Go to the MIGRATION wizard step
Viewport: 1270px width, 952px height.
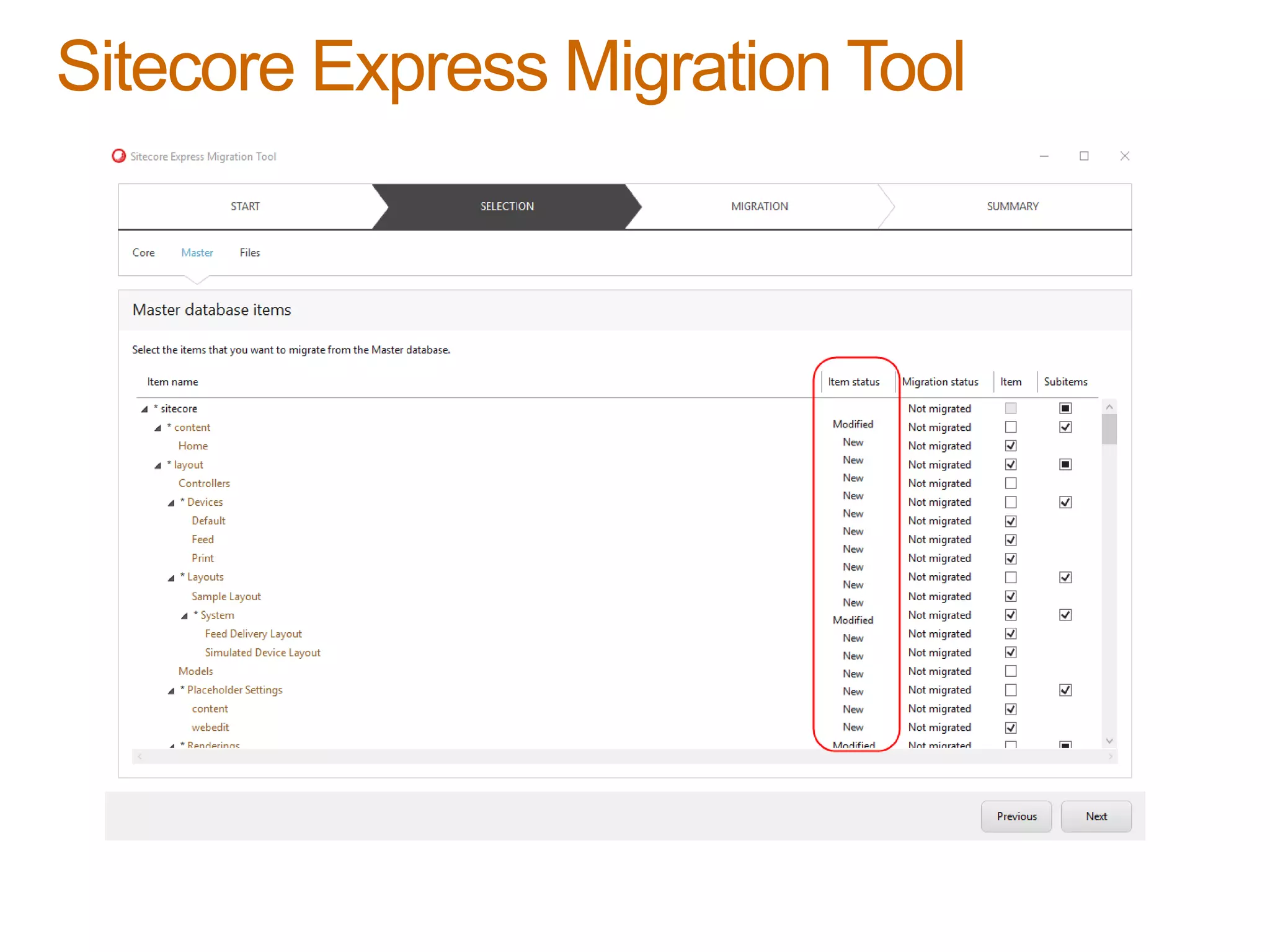click(760, 206)
